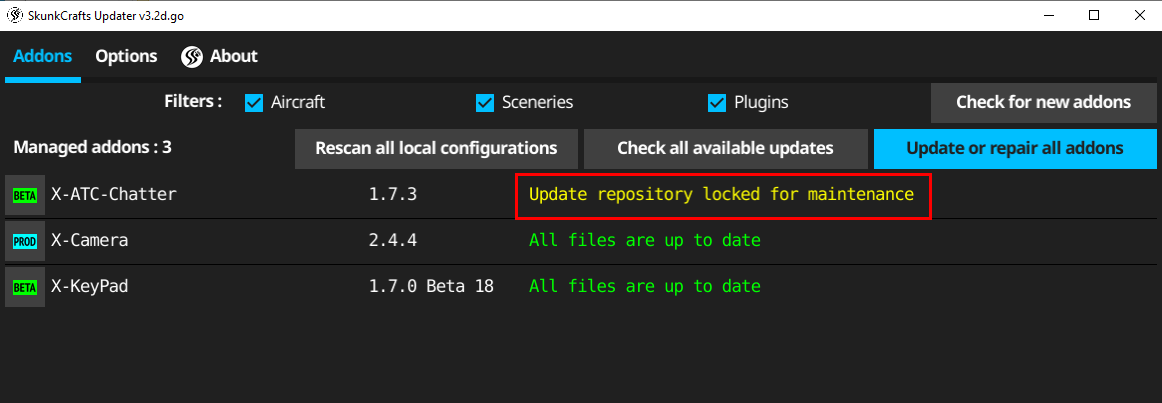1162x403 pixels.
Task: Click the BETA badge icon beside X-KeyPad
Action: (x=24, y=287)
